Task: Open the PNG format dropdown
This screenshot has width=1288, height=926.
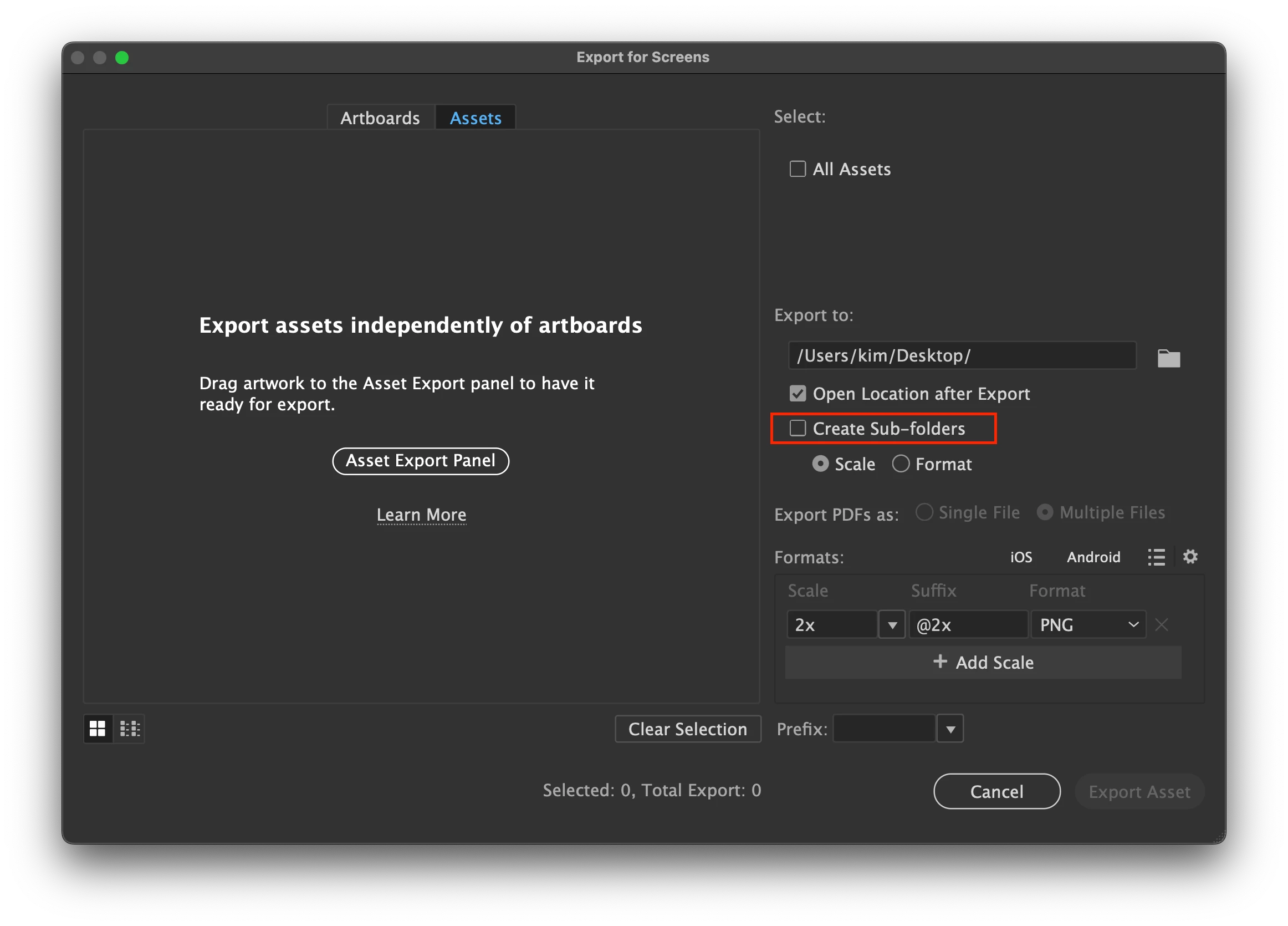Action: point(1087,625)
